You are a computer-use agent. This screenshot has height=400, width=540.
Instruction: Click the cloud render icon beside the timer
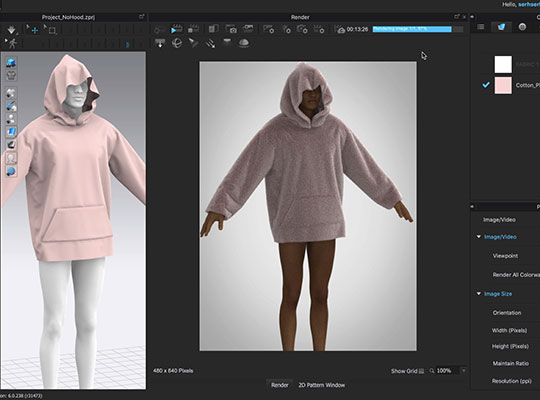tap(341, 30)
